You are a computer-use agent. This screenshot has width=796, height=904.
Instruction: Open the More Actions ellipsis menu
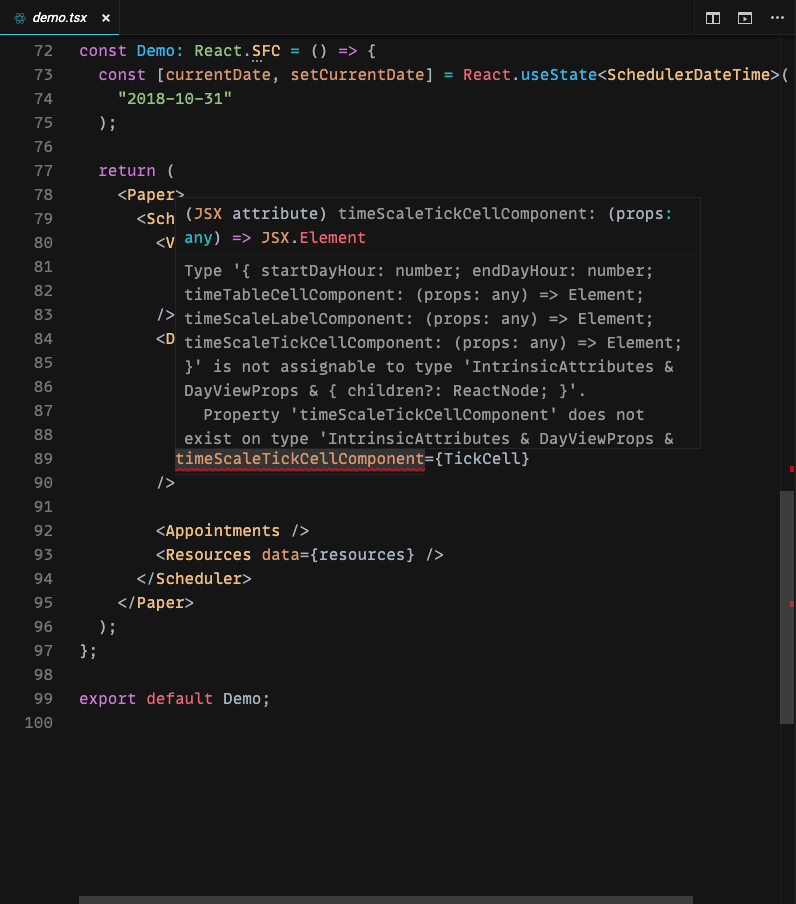tap(778, 18)
